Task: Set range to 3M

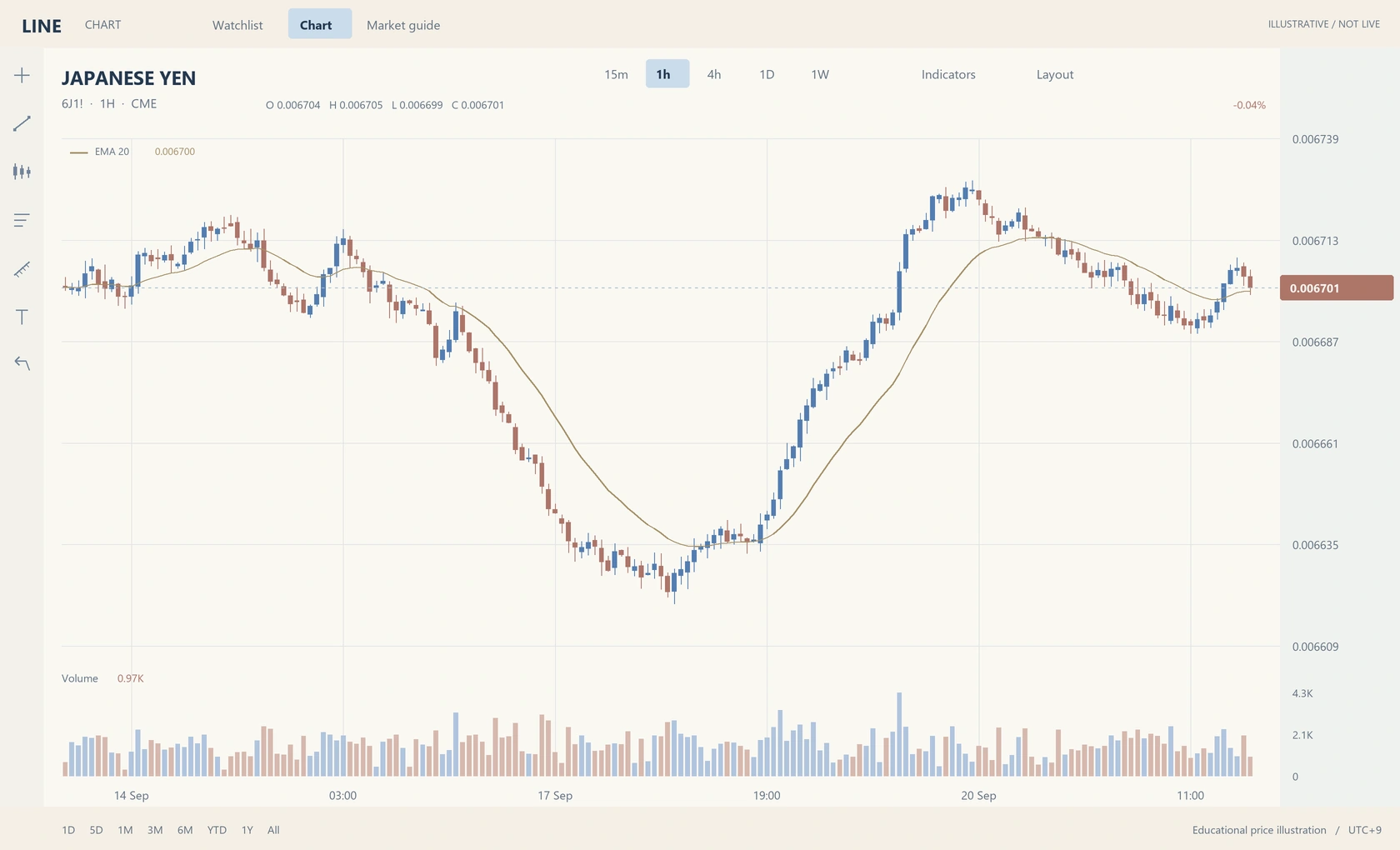Action: click(155, 830)
